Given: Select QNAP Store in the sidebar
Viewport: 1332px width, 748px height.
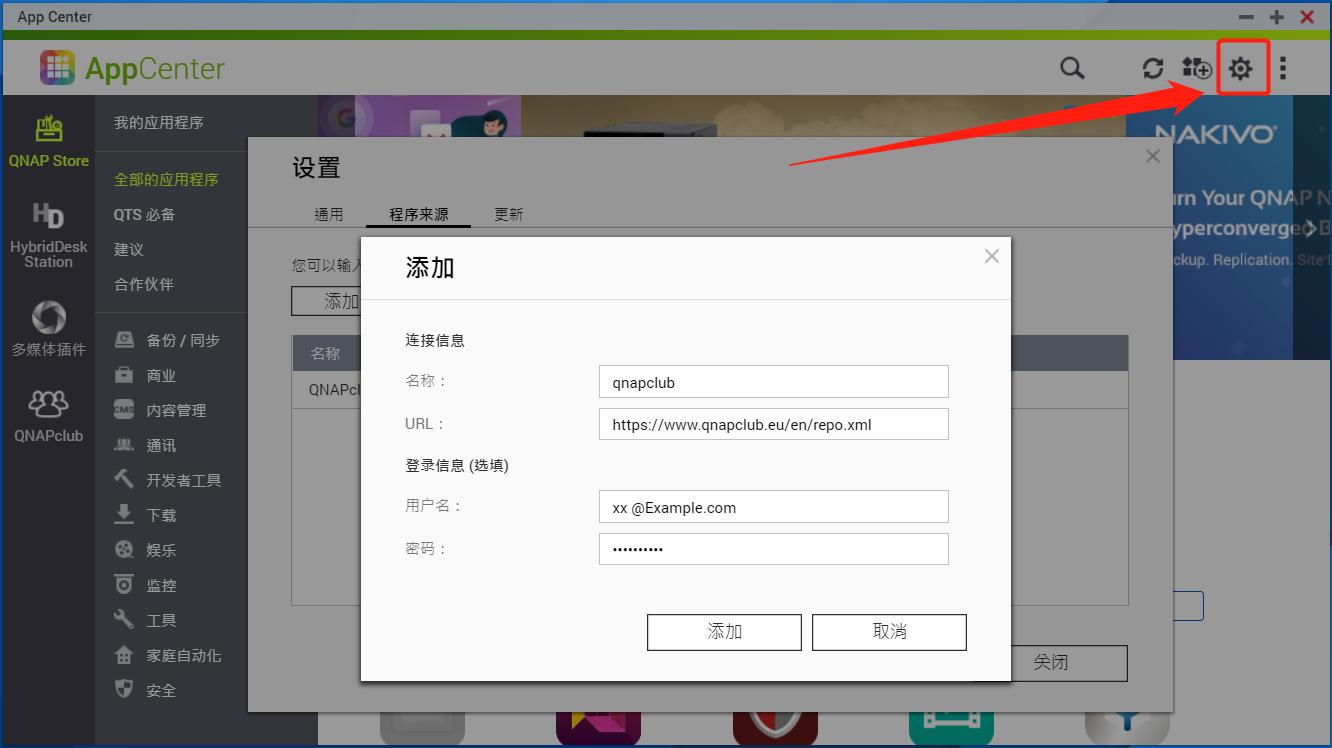Looking at the screenshot, I should click(x=48, y=140).
